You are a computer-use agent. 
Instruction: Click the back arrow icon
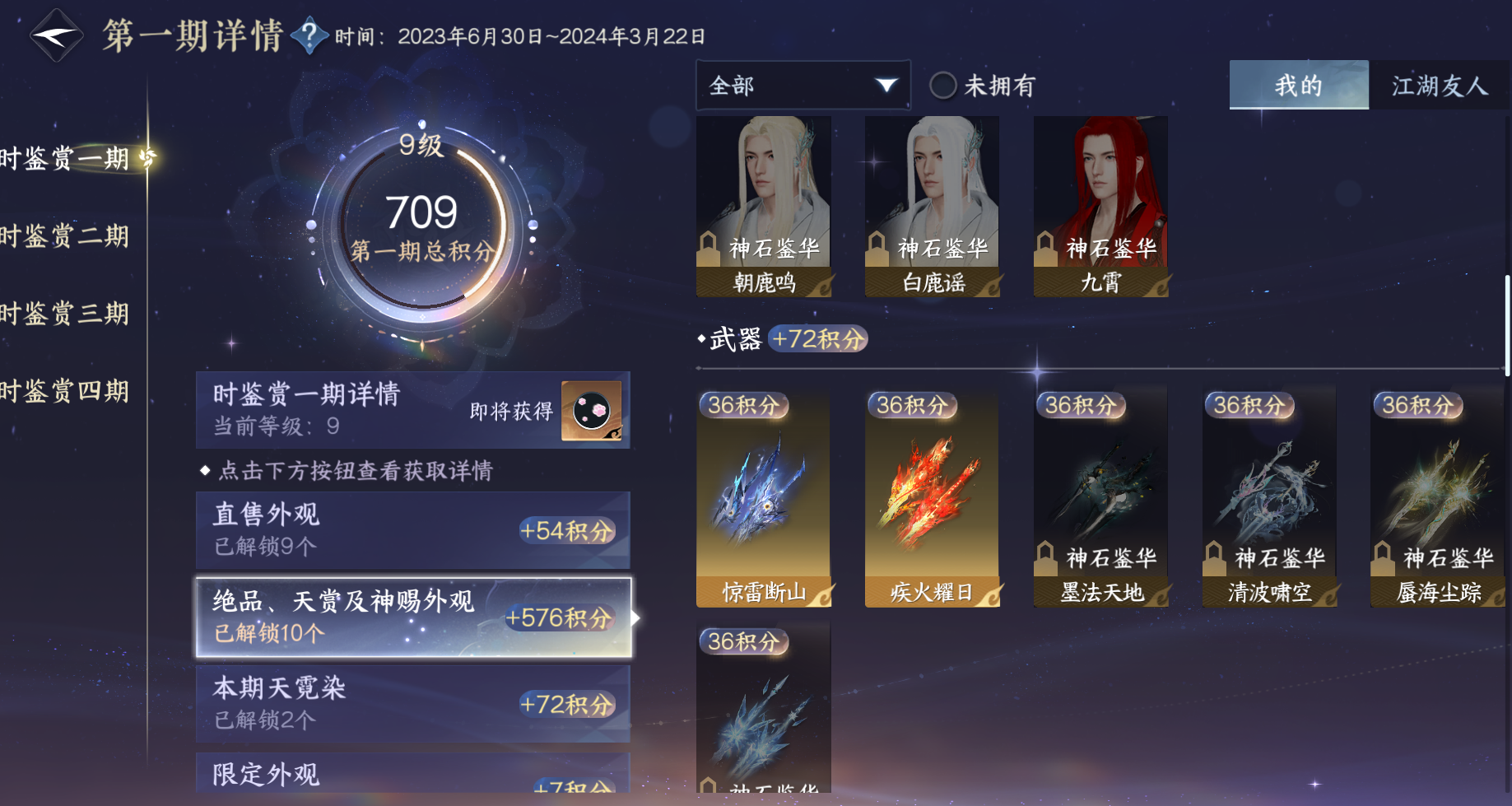tap(56, 35)
